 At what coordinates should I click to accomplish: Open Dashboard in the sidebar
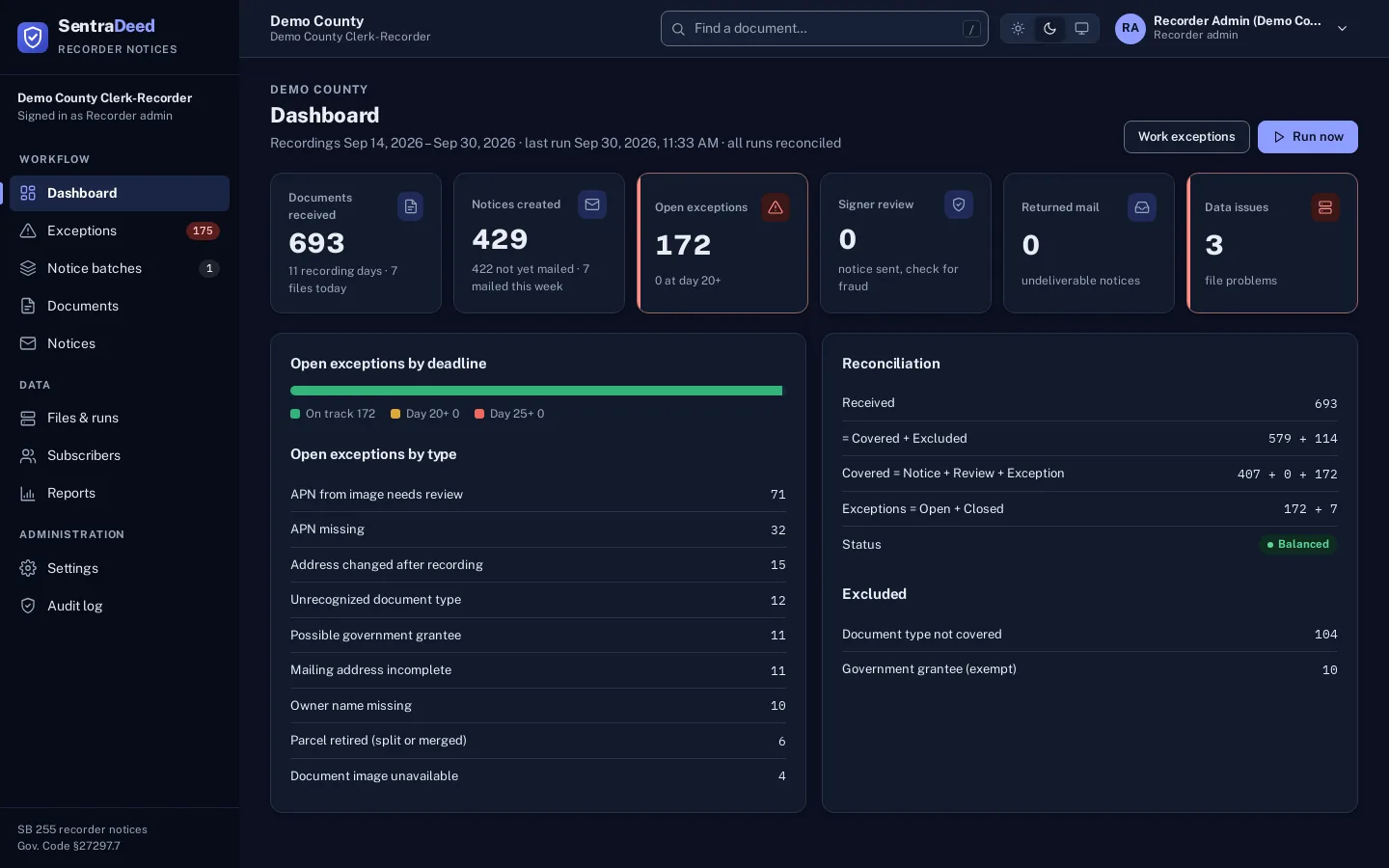click(120, 193)
